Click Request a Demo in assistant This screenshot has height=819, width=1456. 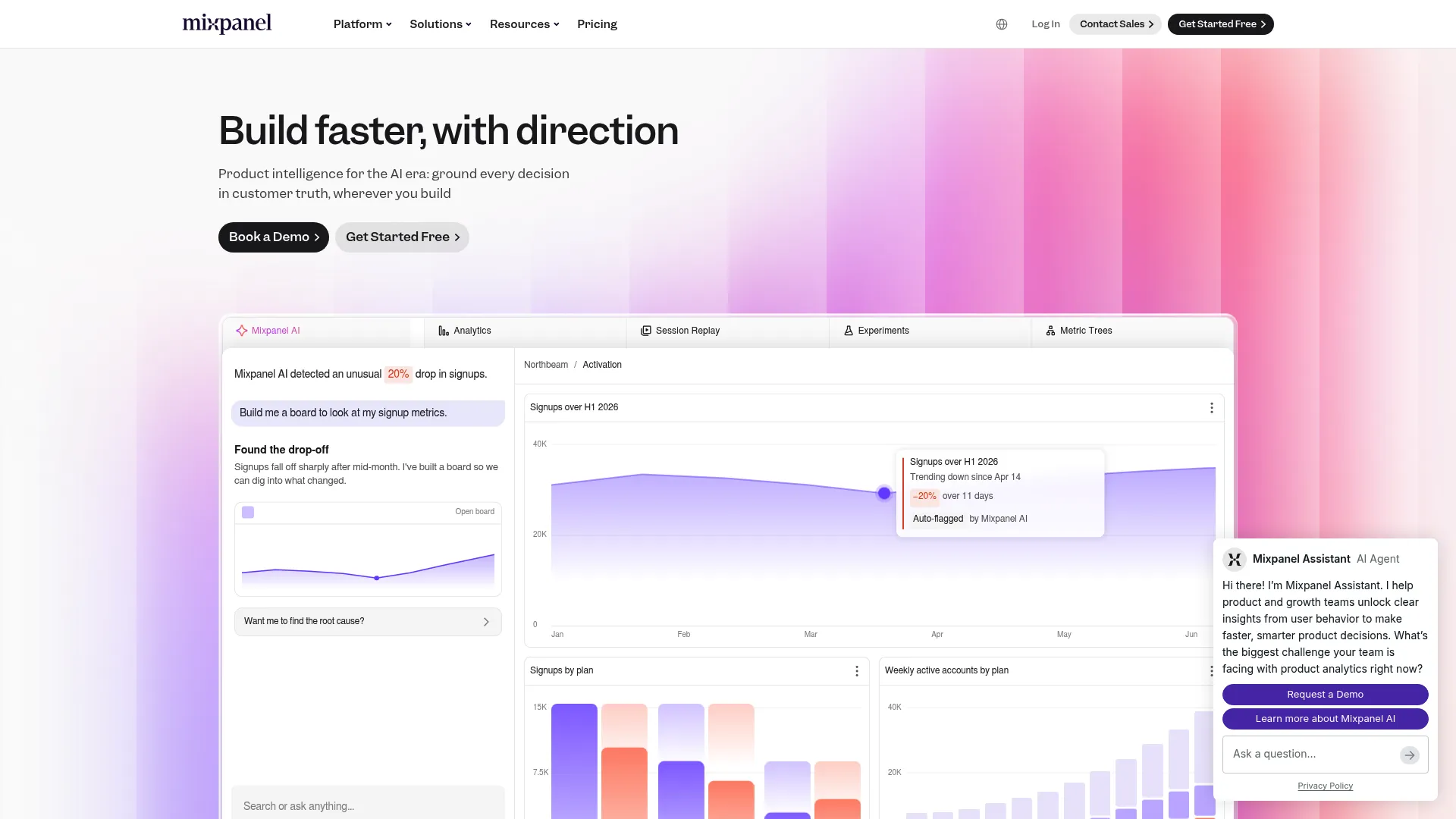click(1325, 695)
